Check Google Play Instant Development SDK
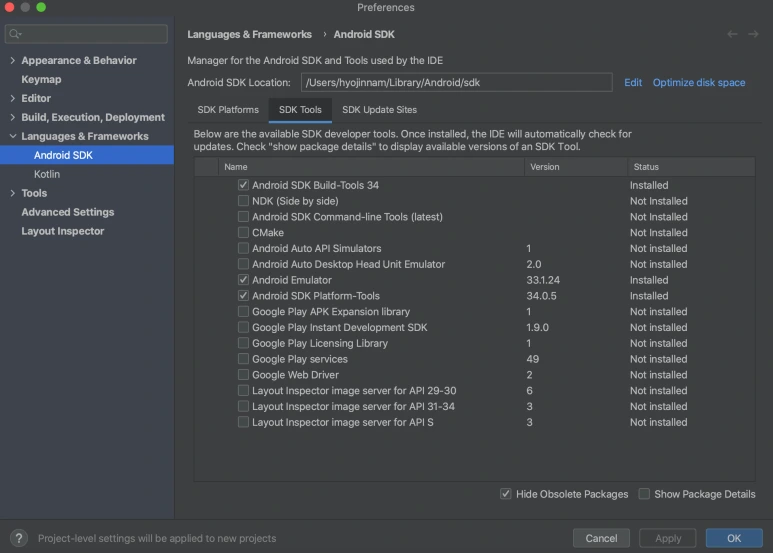The height and width of the screenshot is (553, 773). 243,327
